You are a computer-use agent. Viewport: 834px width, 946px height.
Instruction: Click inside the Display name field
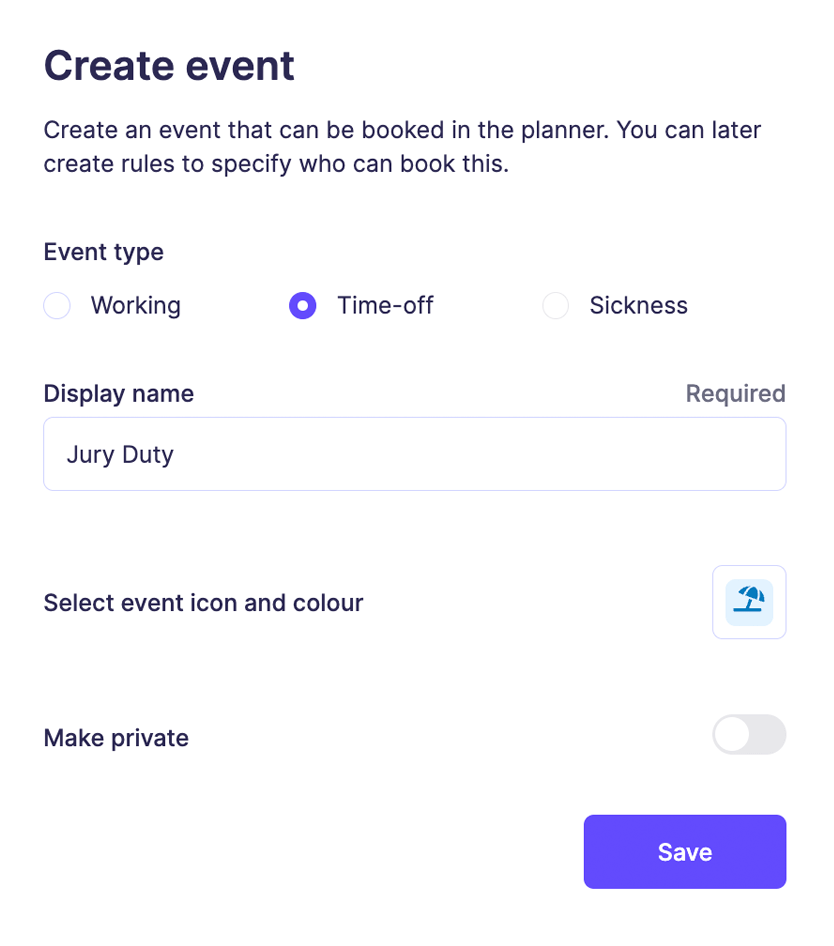coord(414,454)
